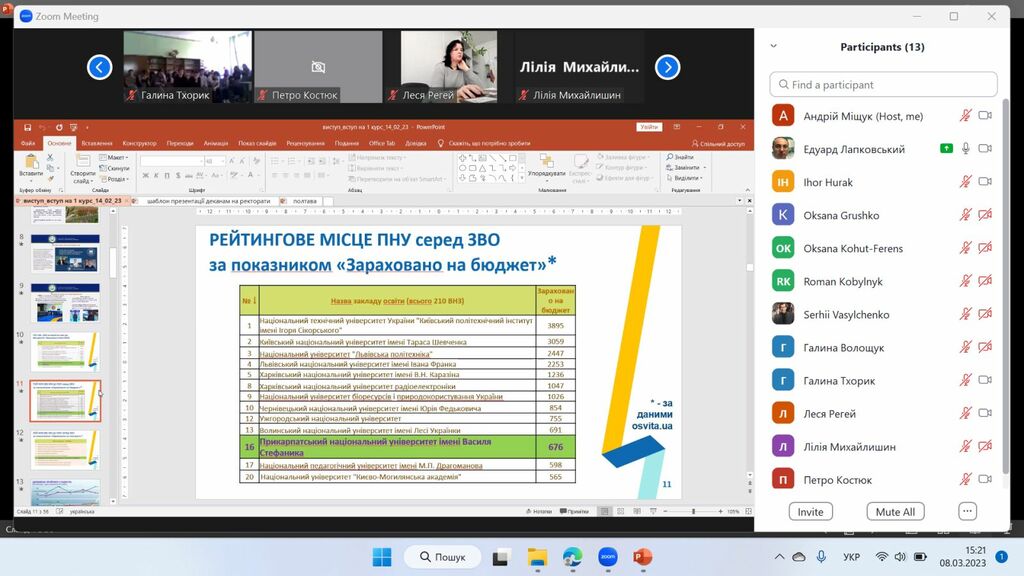Expand the system tray hidden icons
Image resolution: width=1024 pixels, height=576 pixels.
(780, 557)
